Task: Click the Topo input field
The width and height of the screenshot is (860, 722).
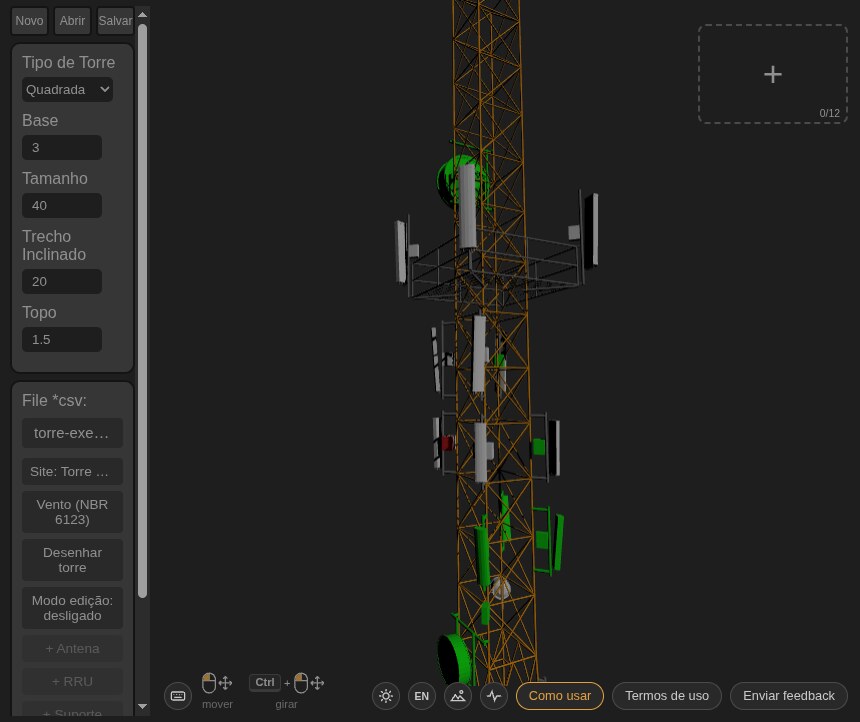Action: coord(62,340)
